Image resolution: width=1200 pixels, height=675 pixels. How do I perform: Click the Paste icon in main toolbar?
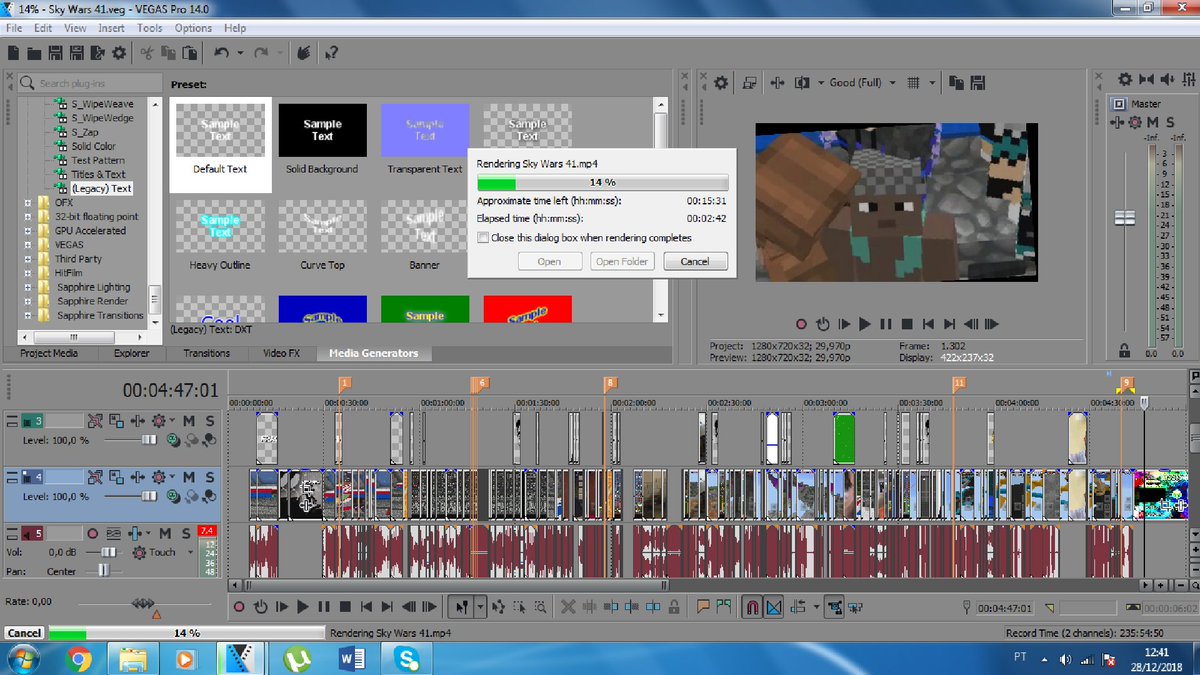point(190,53)
